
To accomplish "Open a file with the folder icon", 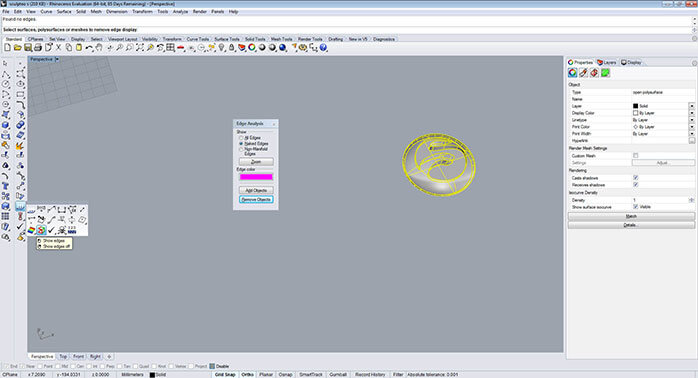I will 17,48.
